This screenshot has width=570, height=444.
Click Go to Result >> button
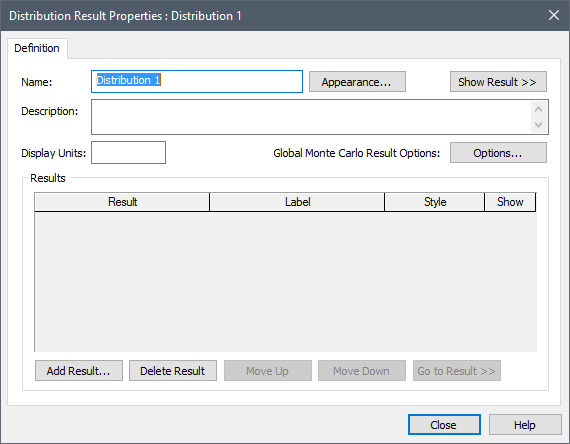click(x=457, y=371)
